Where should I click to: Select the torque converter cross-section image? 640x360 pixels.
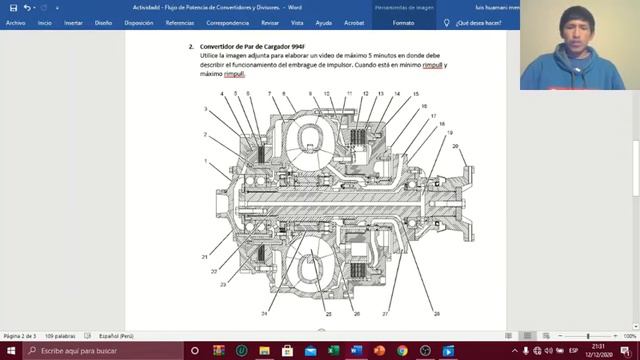[x=338, y=204]
